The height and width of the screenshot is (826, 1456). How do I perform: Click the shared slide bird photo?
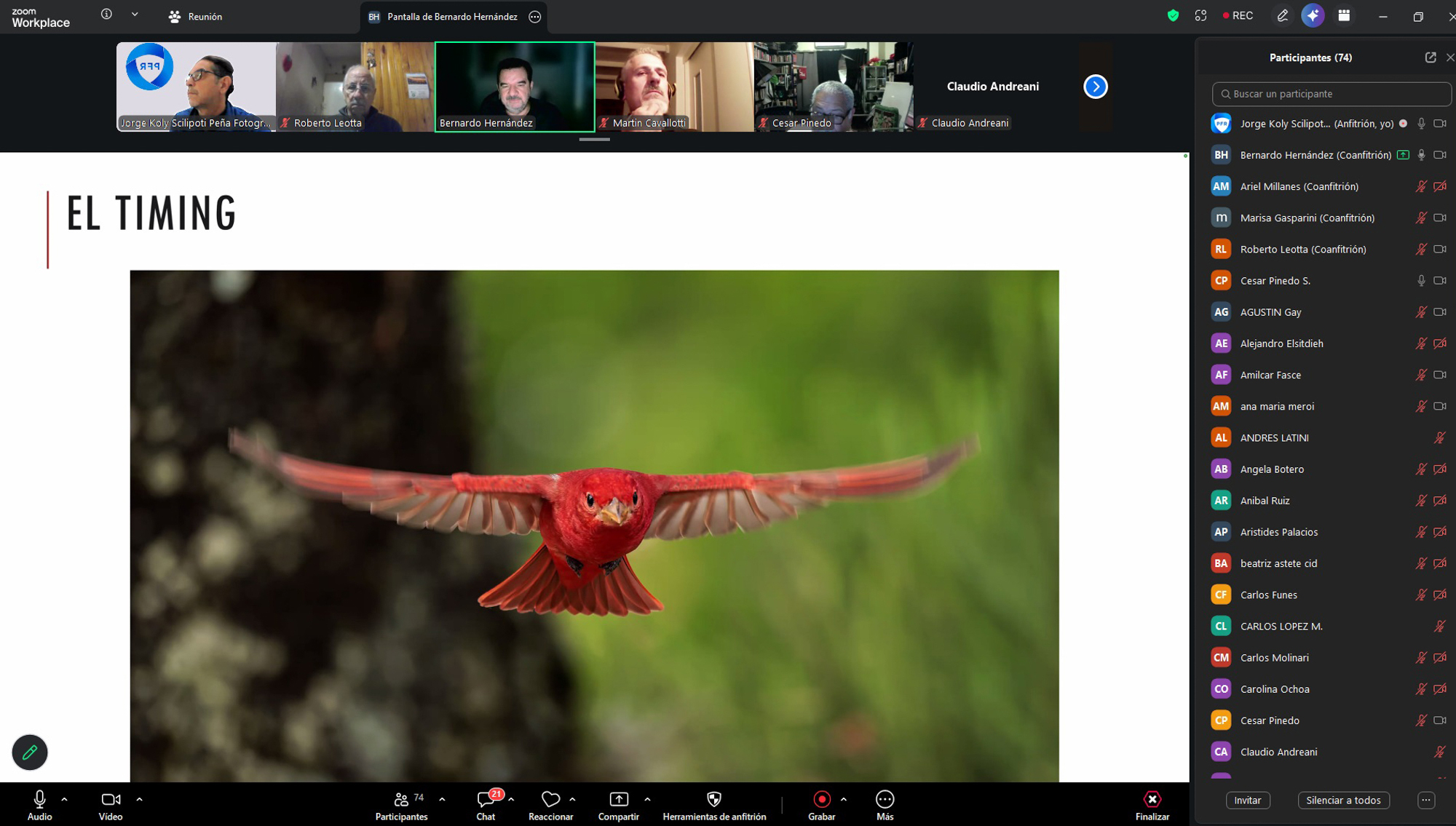pyautogui.click(x=594, y=526)
